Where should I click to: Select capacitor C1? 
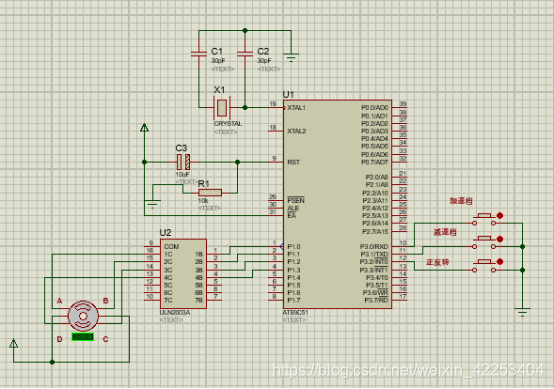point(199,54)
